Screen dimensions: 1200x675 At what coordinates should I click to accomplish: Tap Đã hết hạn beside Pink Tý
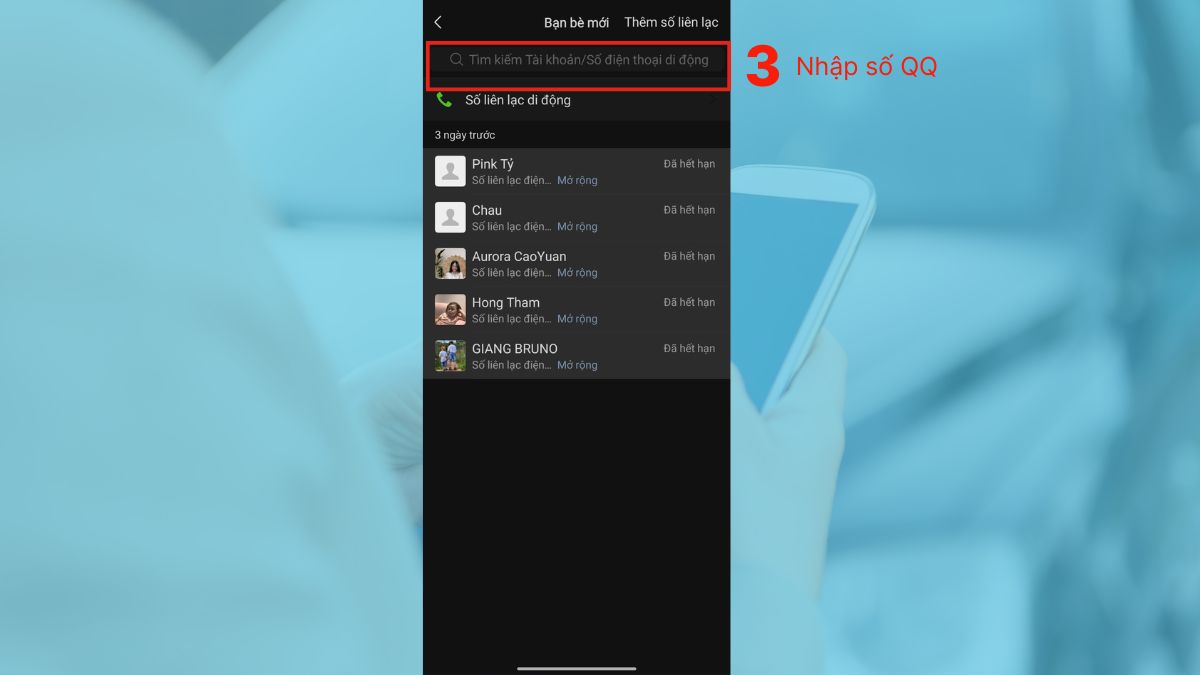(x=689, y=164)
